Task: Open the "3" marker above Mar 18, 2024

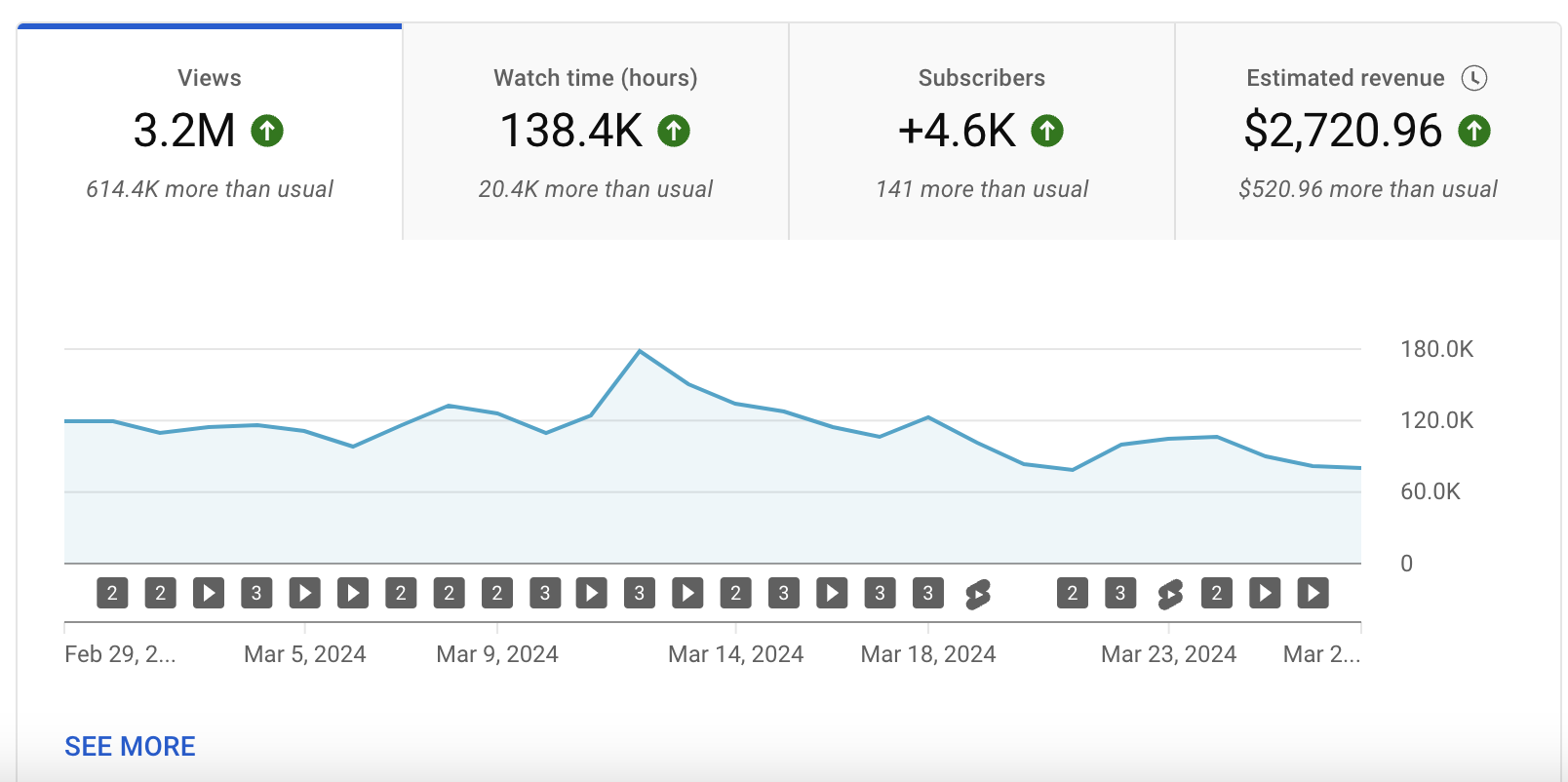Action: click(928, 593)
